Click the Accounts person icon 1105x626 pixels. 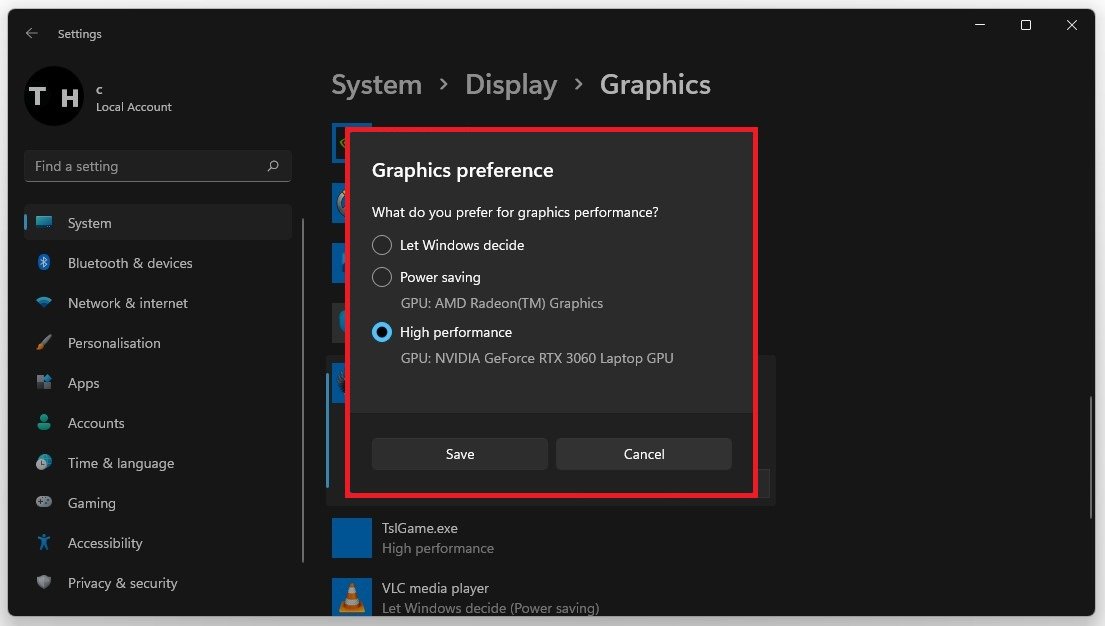click(44, 423)
